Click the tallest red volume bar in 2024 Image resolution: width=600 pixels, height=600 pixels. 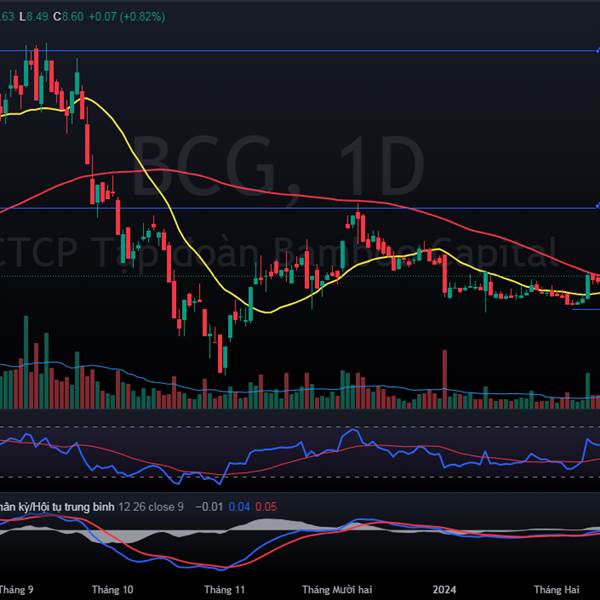(445, 379)
